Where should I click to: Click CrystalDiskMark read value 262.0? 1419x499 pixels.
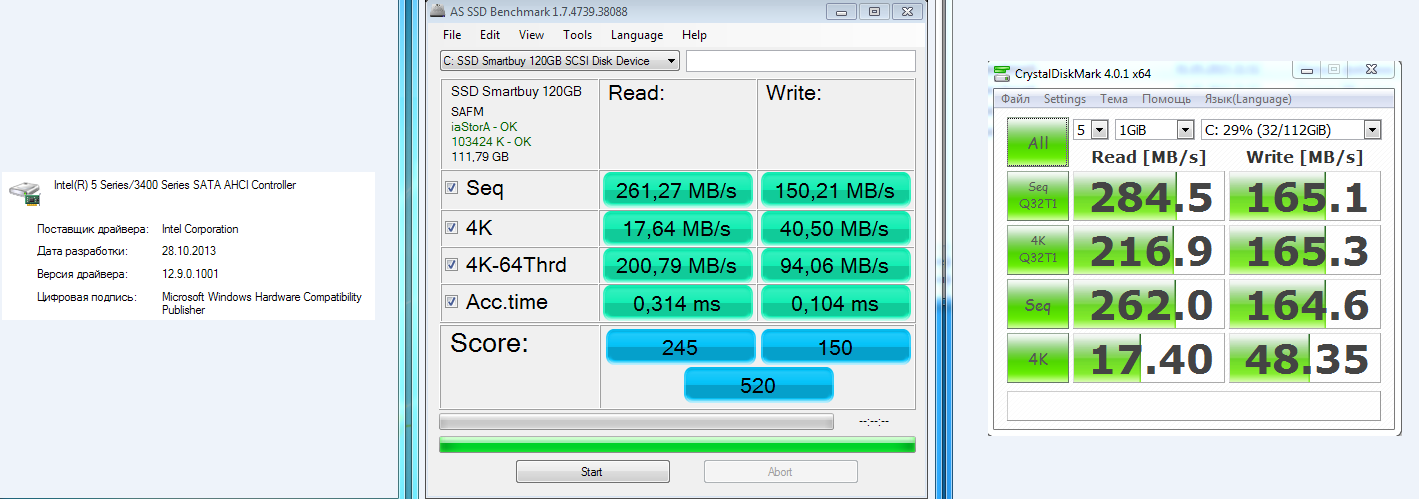point(1148,305)
